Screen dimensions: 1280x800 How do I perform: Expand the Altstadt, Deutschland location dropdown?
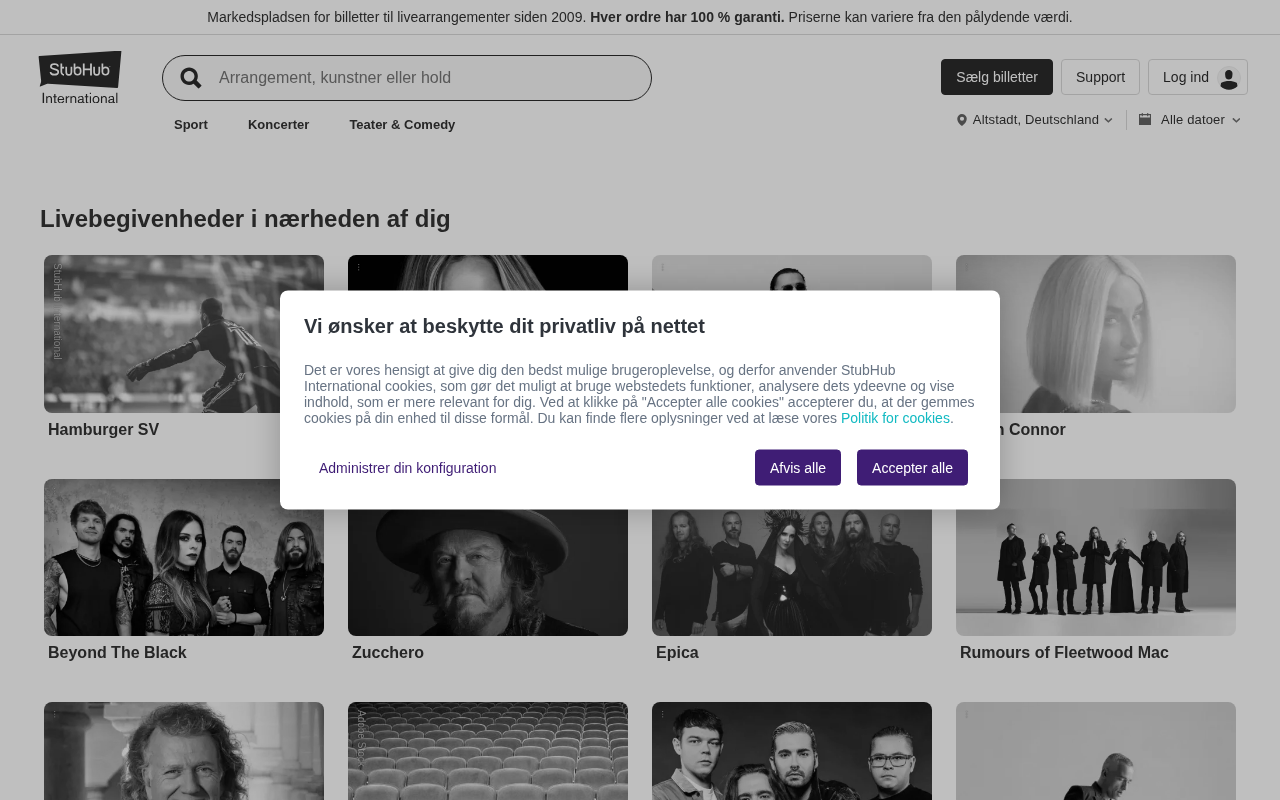pyautogui.click(x=1036, y=120)
